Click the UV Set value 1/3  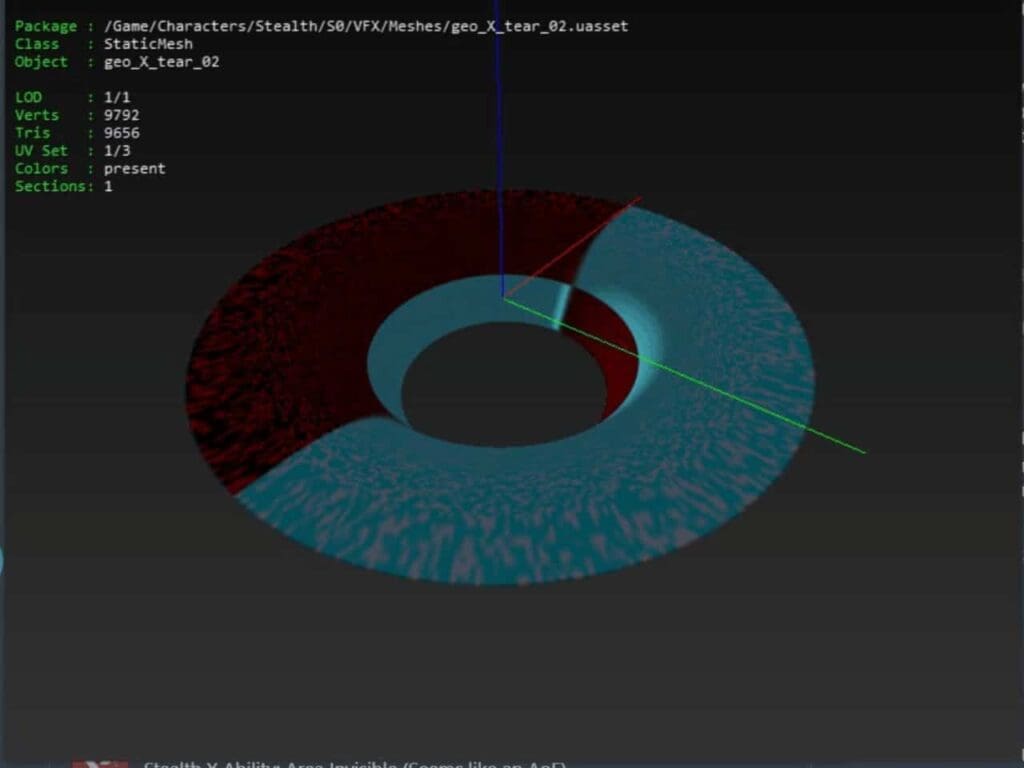(116, 151)
